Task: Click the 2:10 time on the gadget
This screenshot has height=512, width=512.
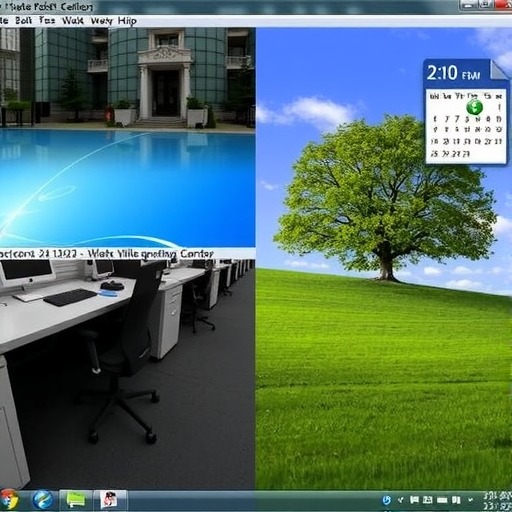Action: [442, 73]
